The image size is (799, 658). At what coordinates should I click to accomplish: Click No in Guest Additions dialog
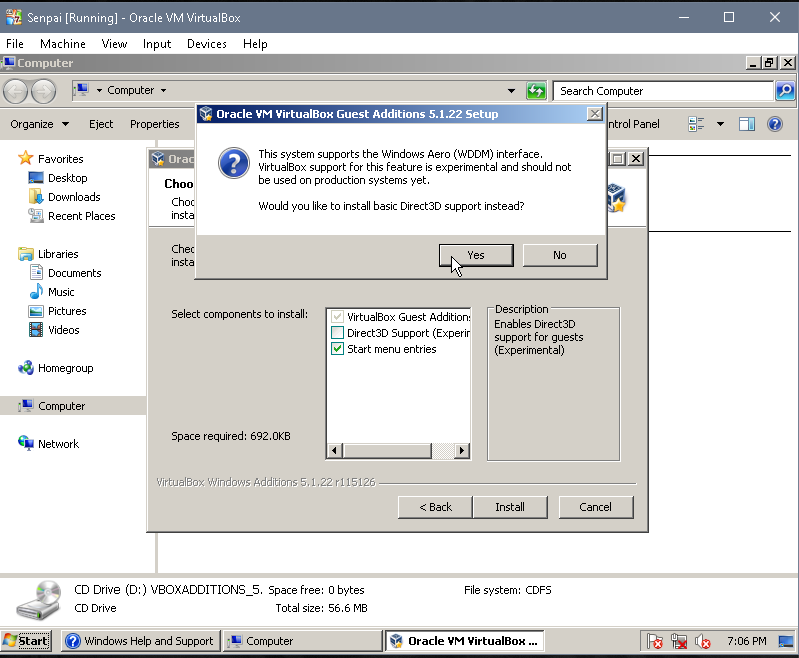(560, 255)
